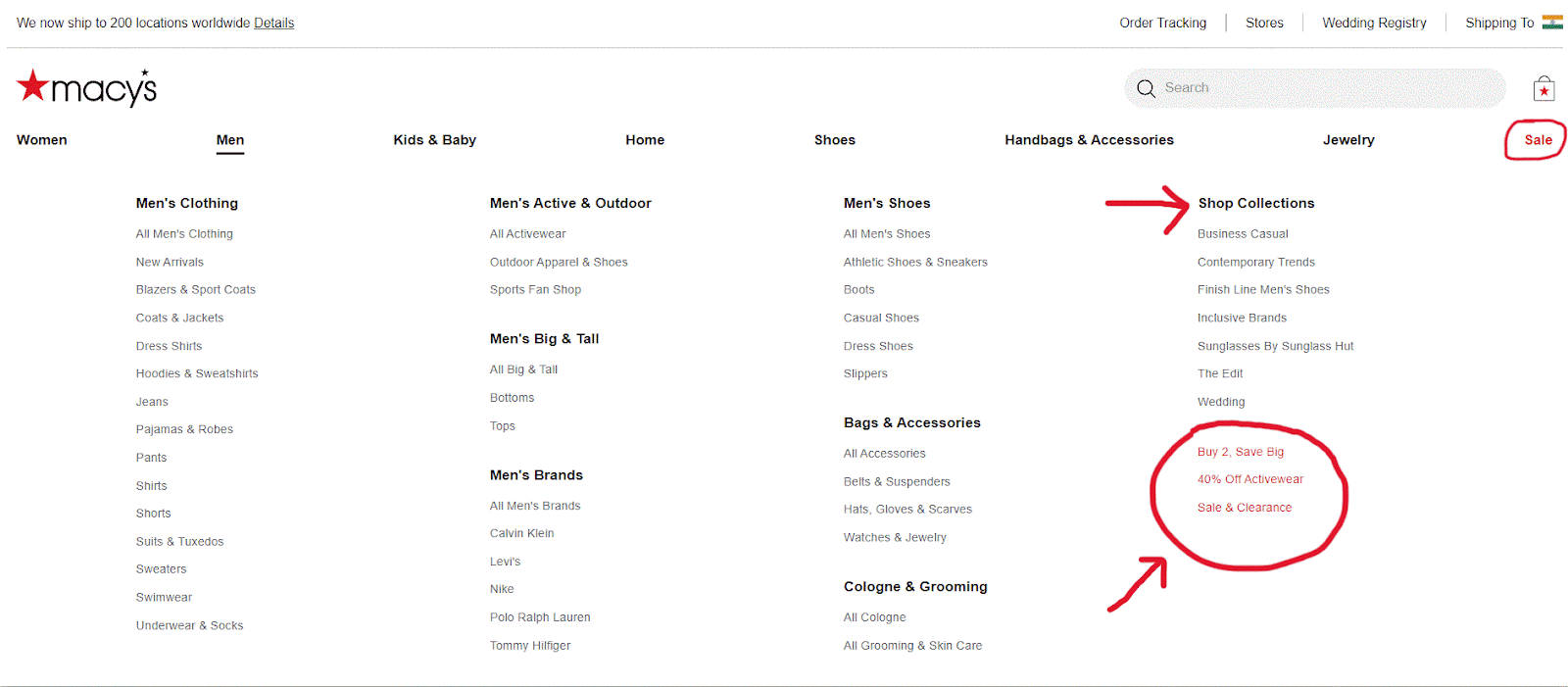This screenshot has width=1568, height=687.
Task: Select Big & Tall Tops
Action: [x=502, y=426]
